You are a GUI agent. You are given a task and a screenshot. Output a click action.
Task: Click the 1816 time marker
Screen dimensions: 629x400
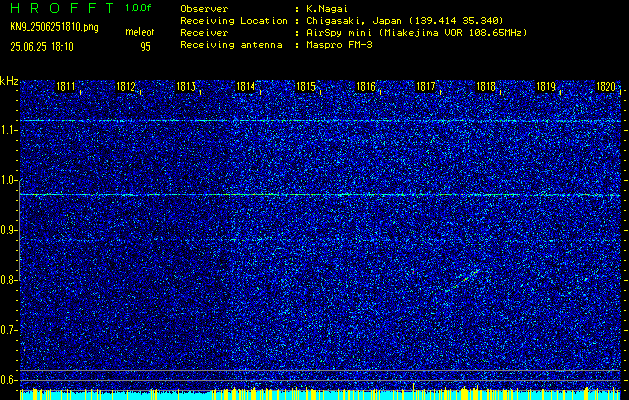366,86
